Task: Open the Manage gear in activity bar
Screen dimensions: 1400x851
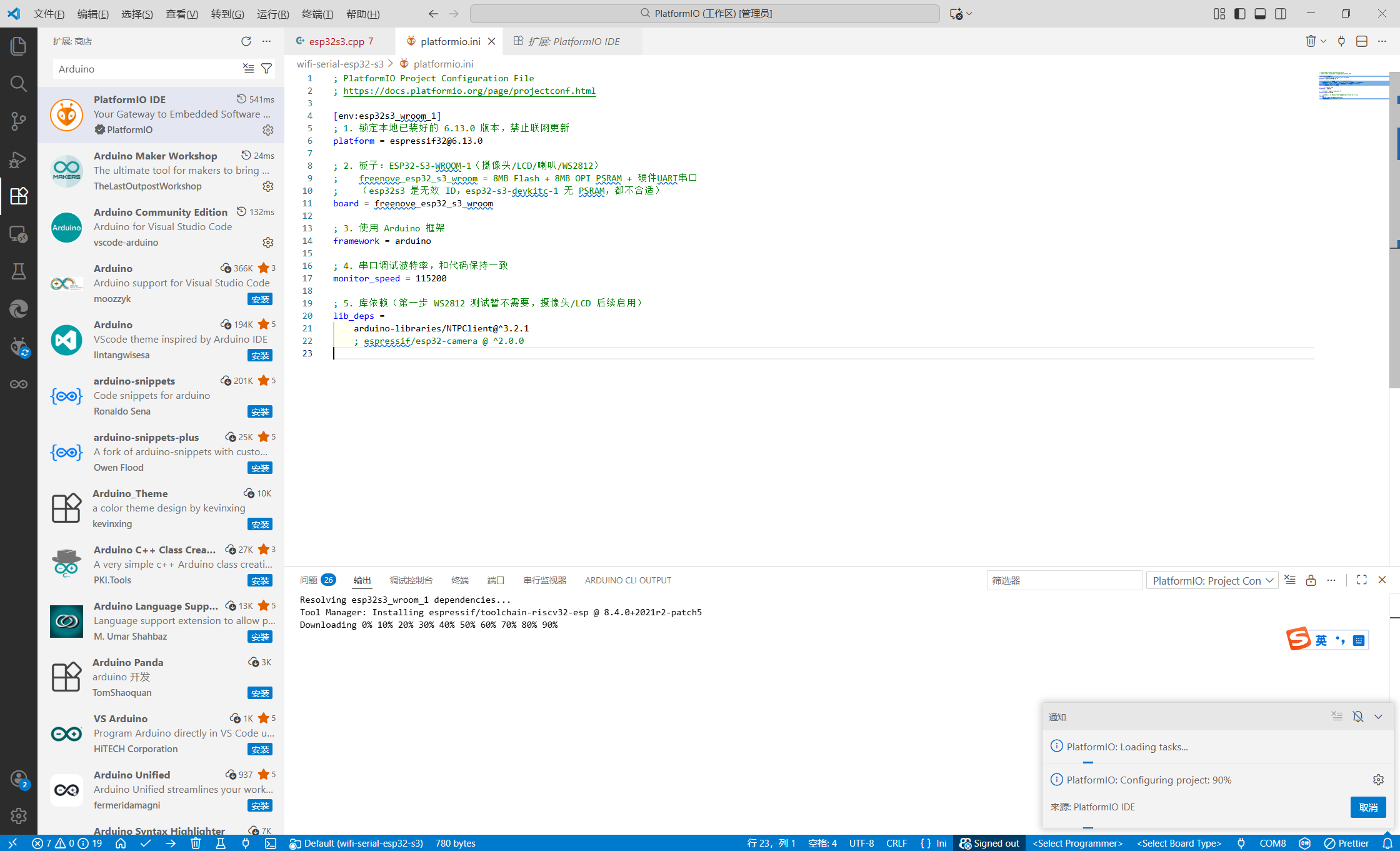Action: (19, 815)
